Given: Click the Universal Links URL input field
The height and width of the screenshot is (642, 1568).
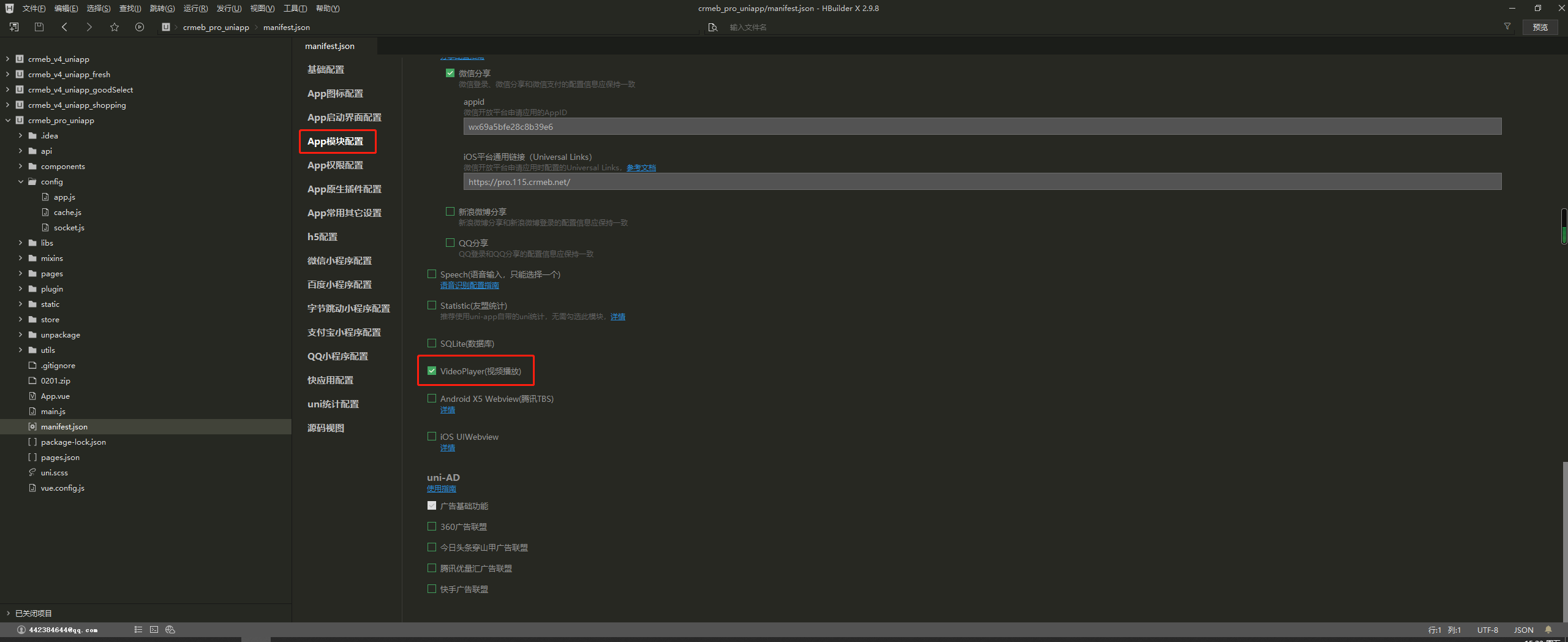Looking at the screenshot, I should point(982,182).
